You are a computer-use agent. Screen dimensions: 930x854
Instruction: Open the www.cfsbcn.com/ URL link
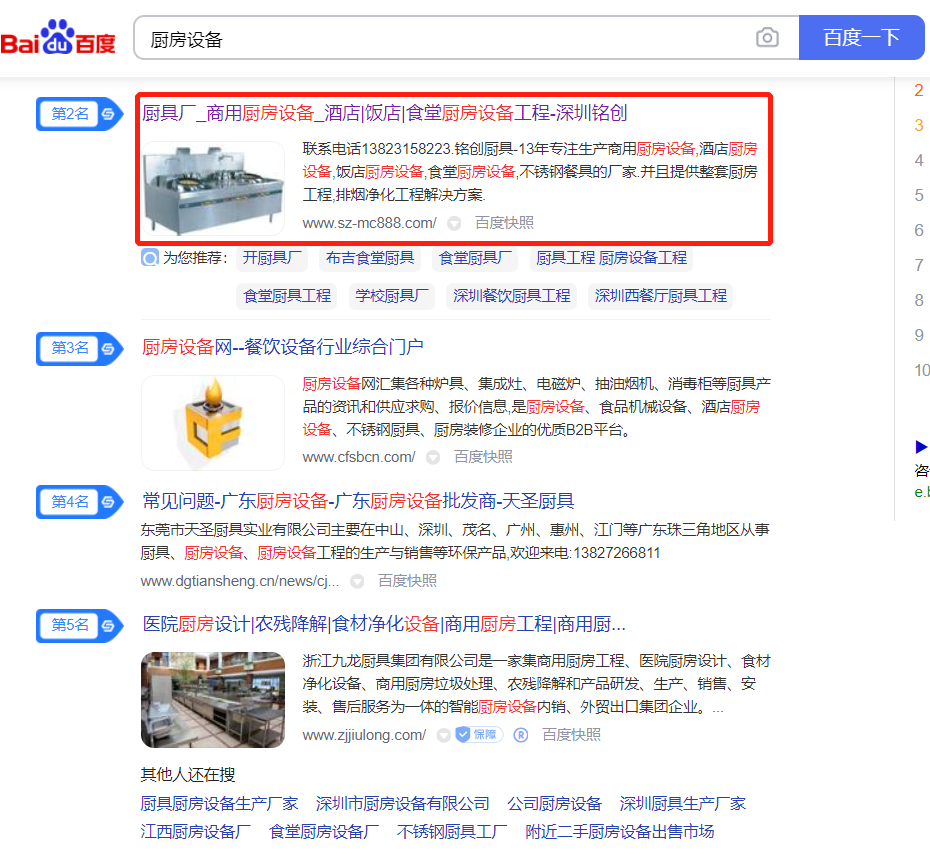coord(359,457)
